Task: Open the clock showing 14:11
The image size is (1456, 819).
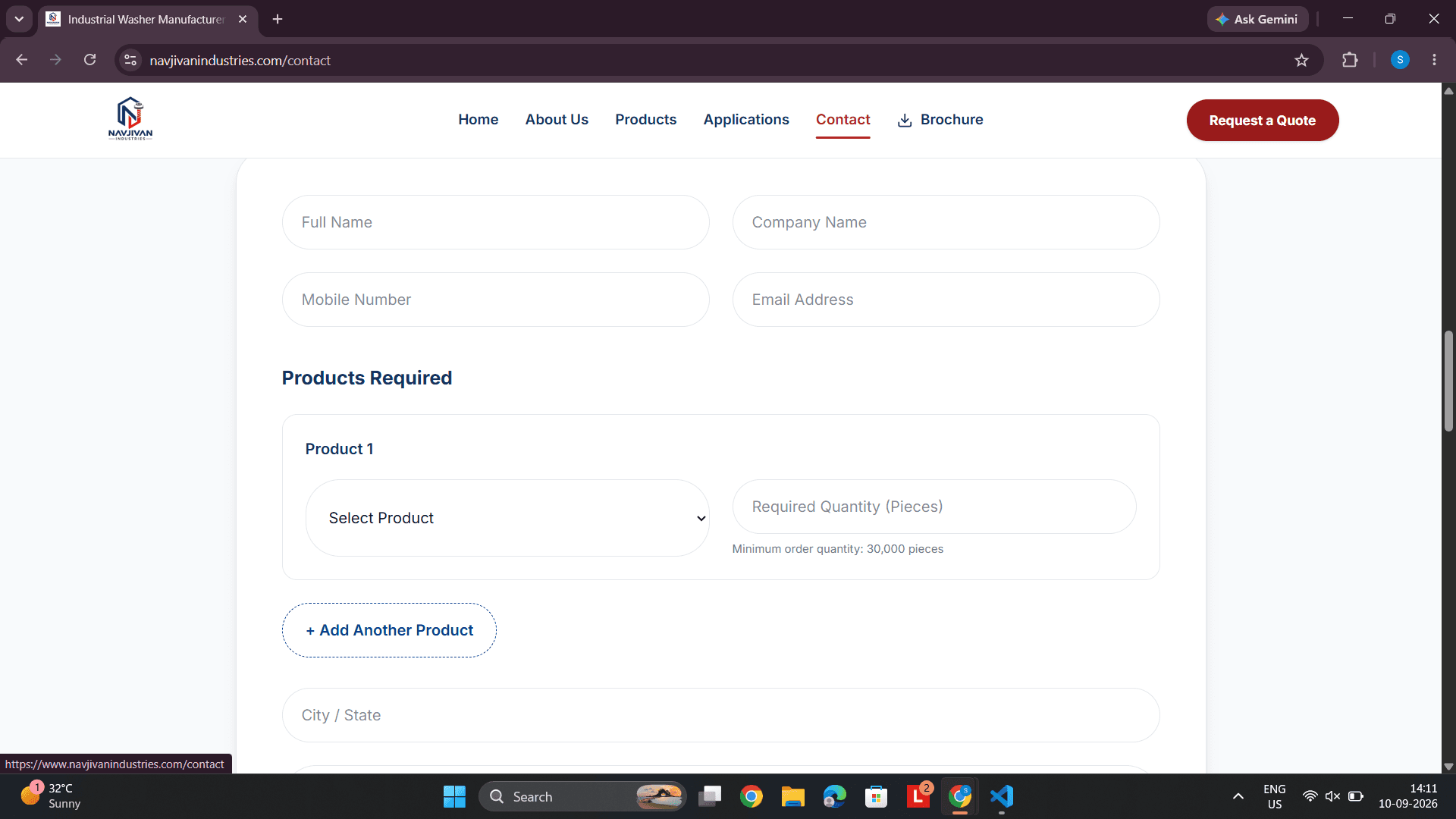Action: click(1407, 796)
